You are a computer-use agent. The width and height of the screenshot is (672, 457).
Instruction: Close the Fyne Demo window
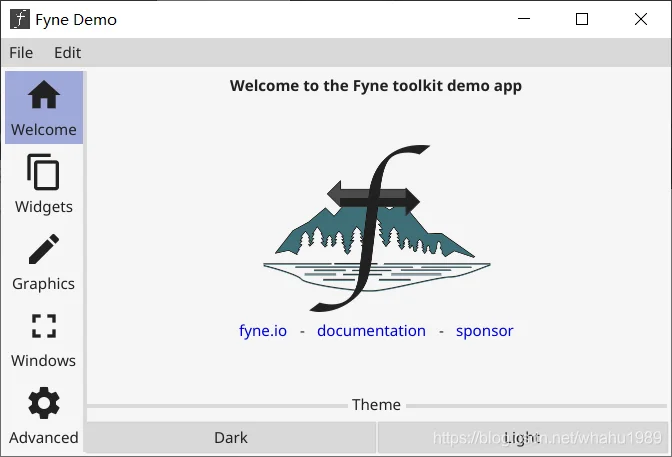pos(641,19)
